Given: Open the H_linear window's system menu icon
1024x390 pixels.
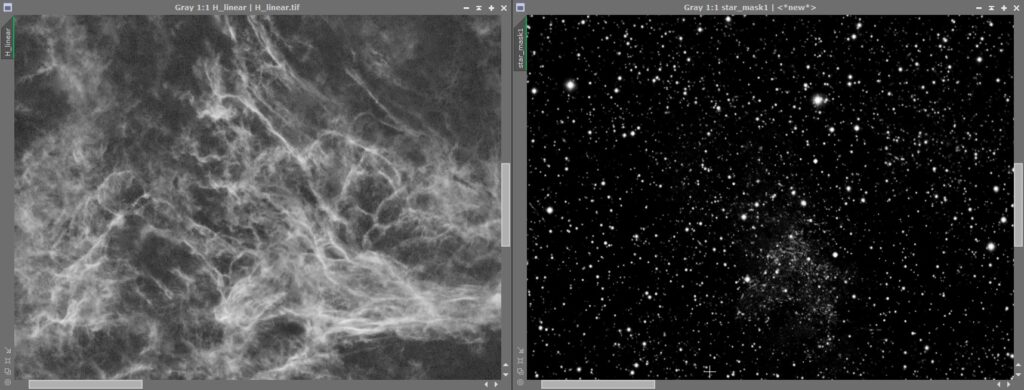Looking at the screenshot, I should (x=8, y=8).
